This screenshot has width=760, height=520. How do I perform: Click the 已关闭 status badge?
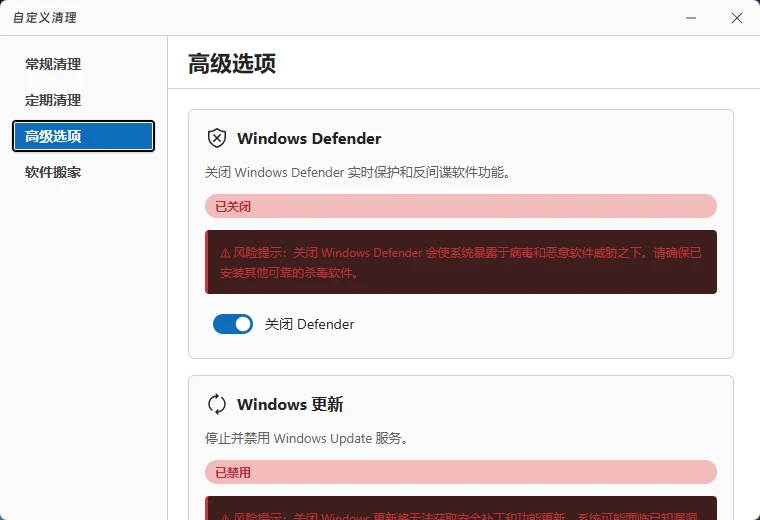[x=460, y=206]
